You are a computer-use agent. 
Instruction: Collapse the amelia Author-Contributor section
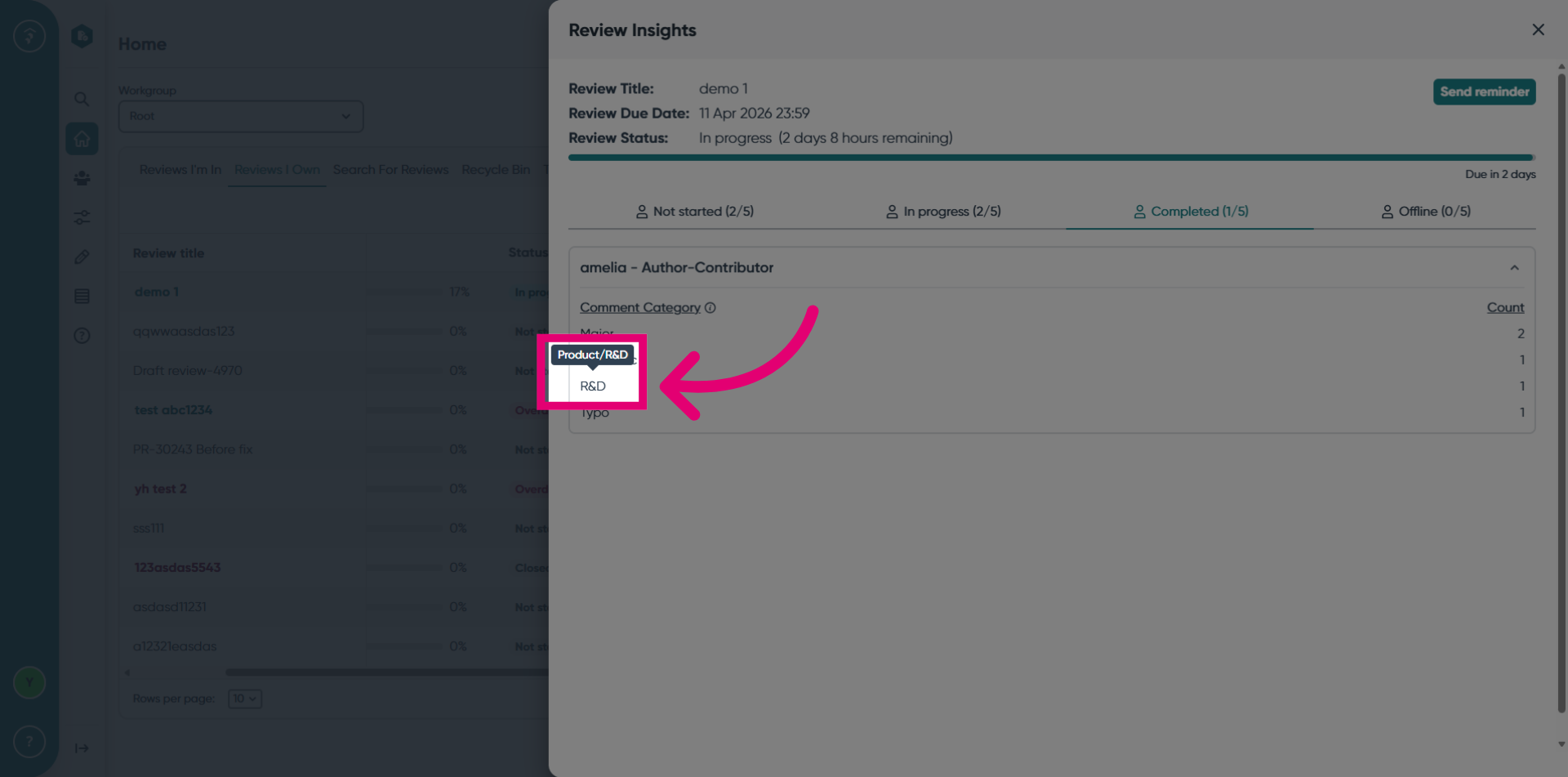(x=1514, y=268)
